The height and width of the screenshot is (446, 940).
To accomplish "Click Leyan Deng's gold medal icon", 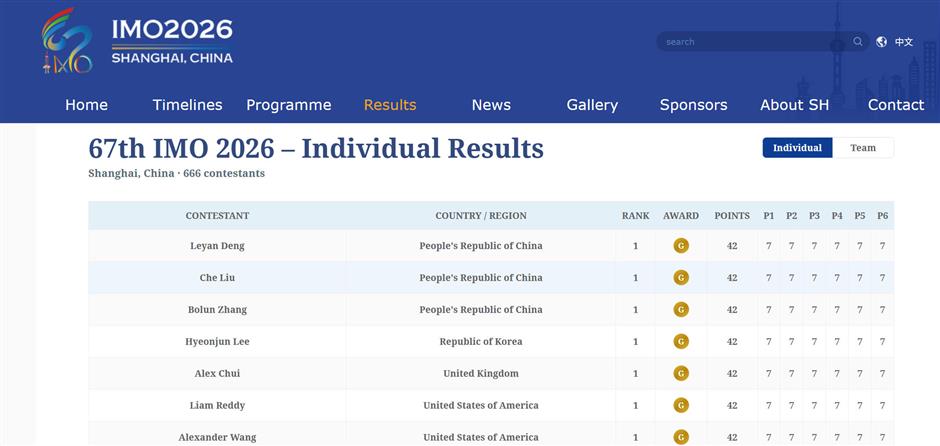I will (681, 246).
